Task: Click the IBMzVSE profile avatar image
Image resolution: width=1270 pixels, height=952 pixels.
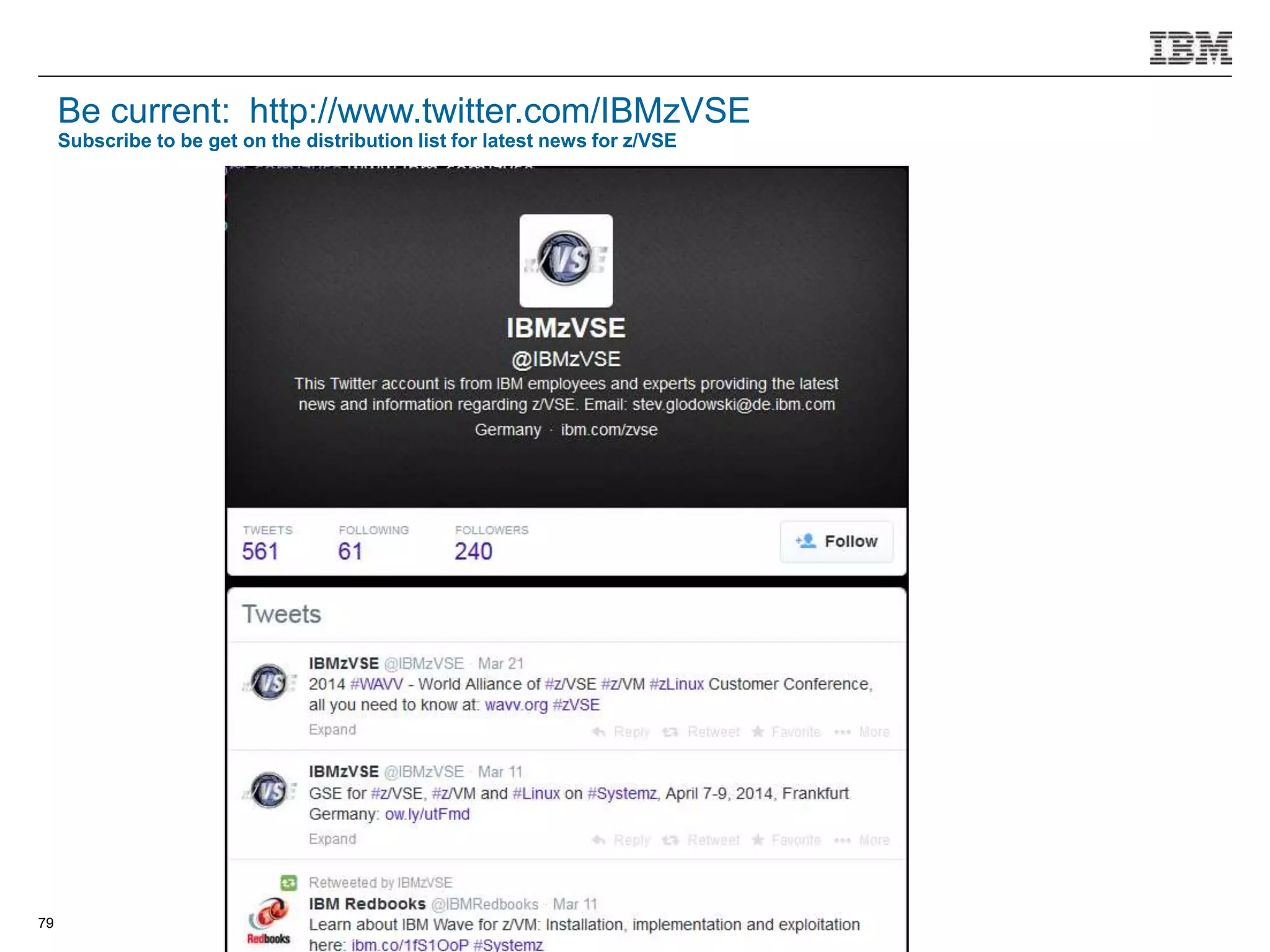Action: click(x=566, y=260)
